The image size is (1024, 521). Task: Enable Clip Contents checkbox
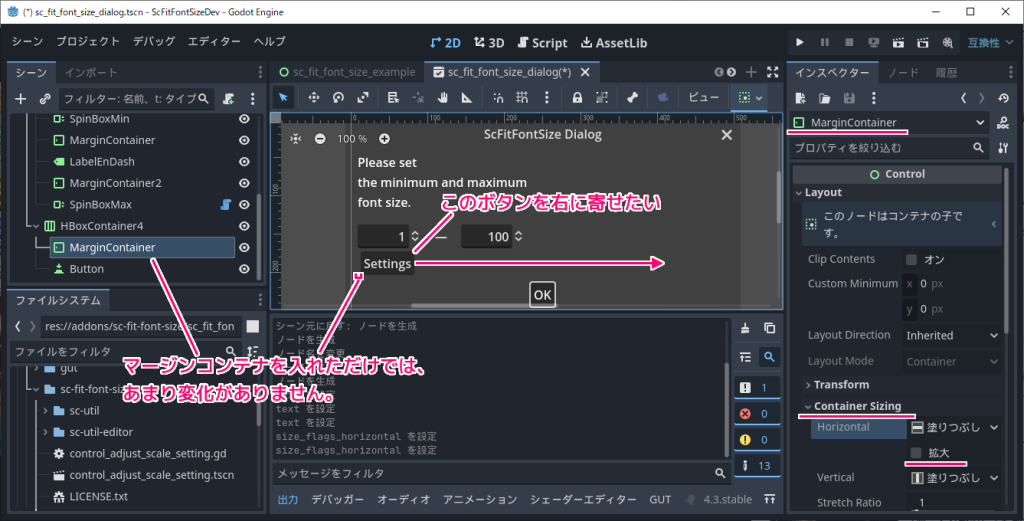click(x=912, y=259)
